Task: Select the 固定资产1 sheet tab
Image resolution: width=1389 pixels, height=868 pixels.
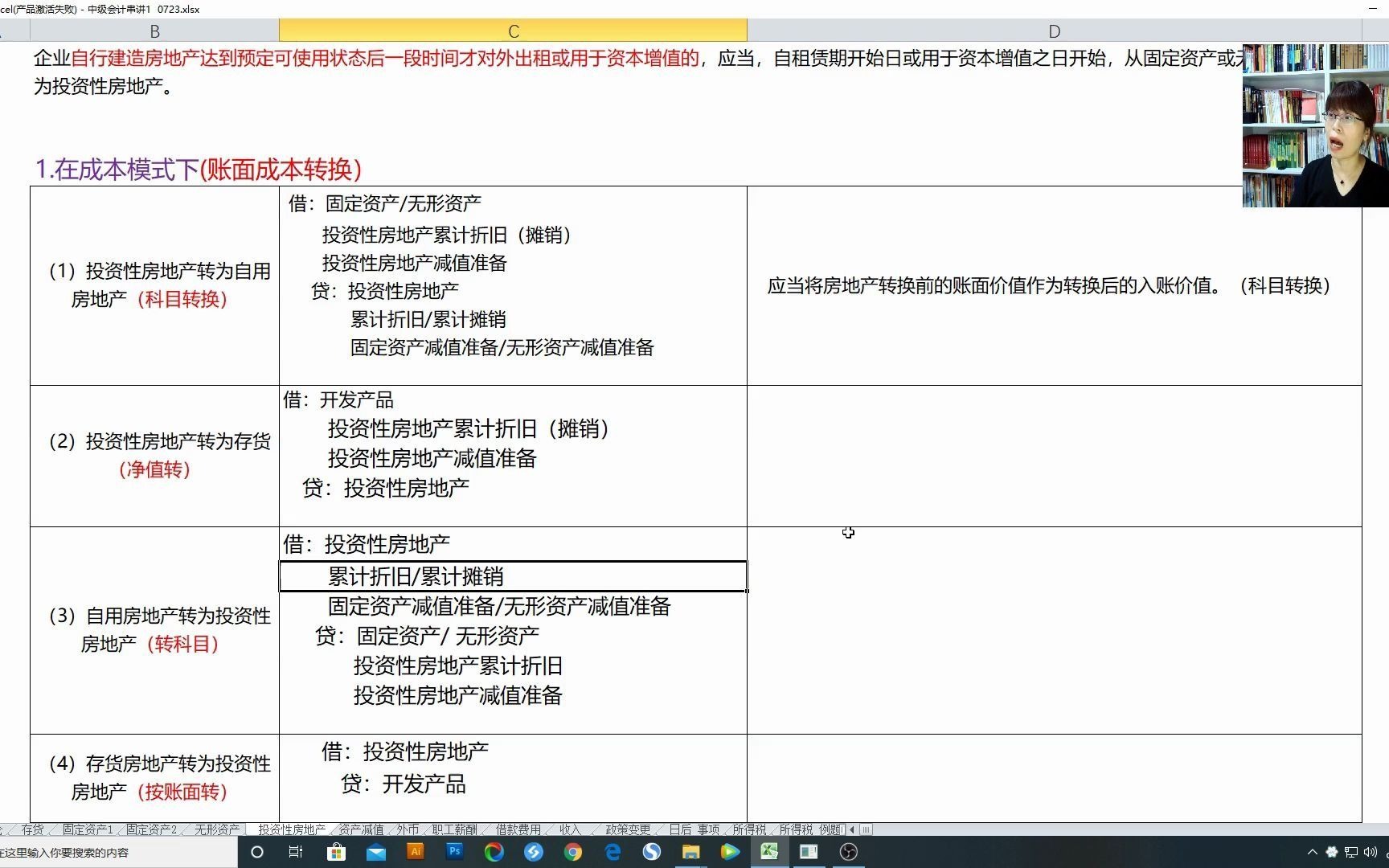Action: coord(87,829)
